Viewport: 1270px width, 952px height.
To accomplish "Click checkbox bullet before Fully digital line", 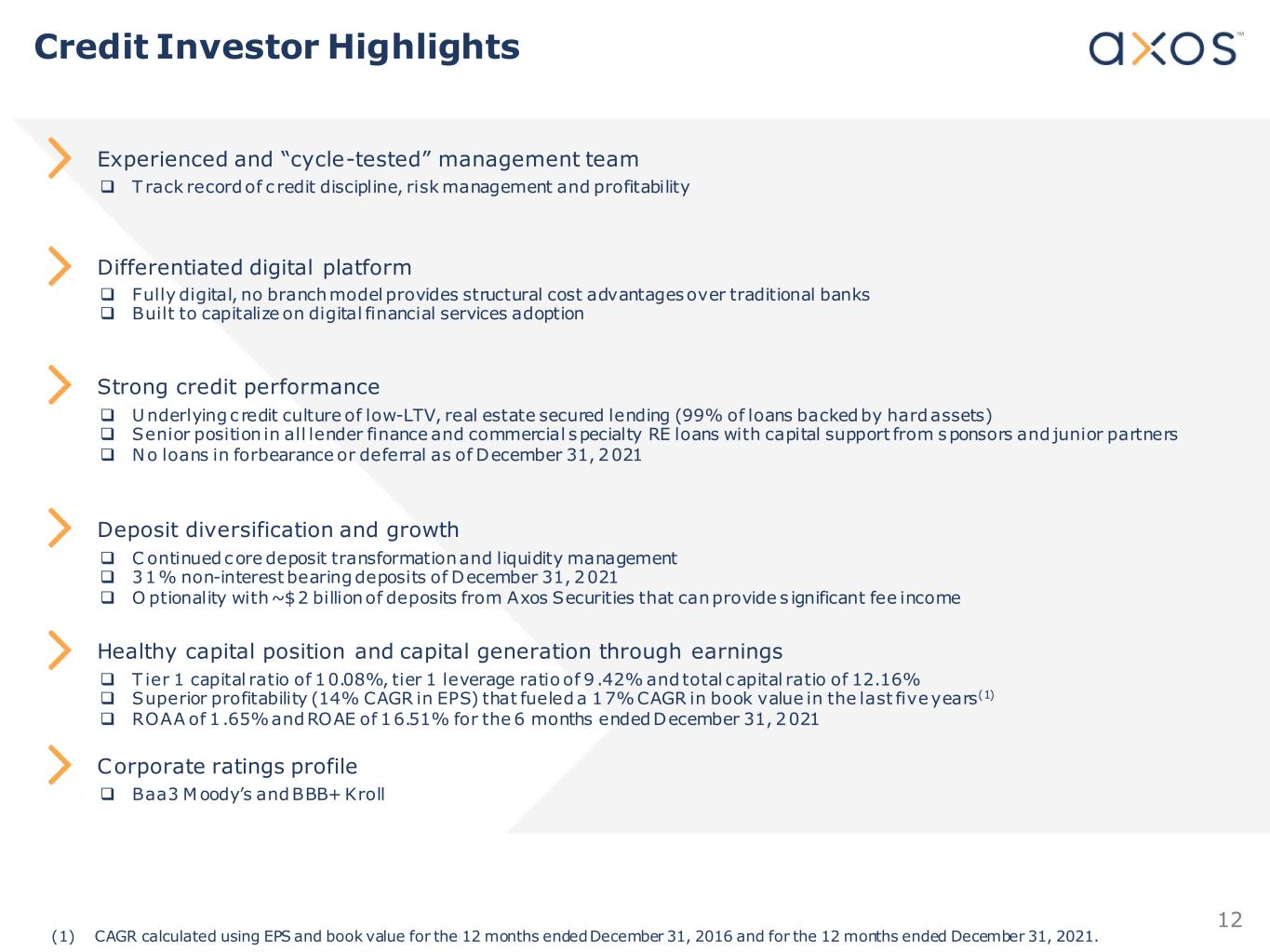I will coord(107,295).
